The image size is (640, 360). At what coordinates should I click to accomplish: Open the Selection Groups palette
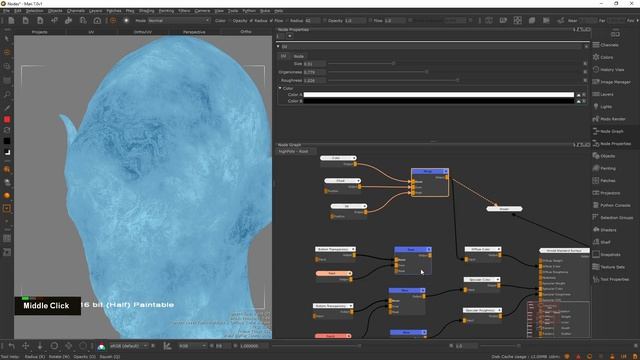pos(613,218)
